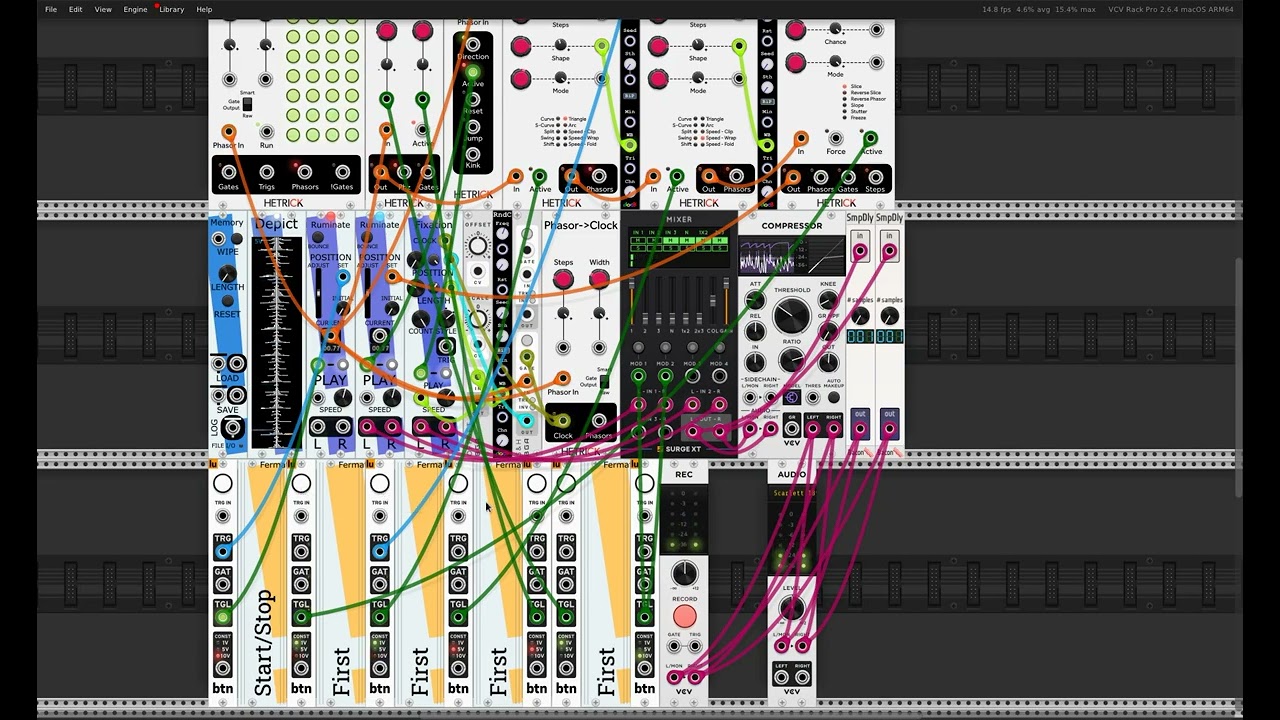The height and width of the screenshot is (720, 1280).
Task: Click the GATE jack on REC module
Action: point(673,646)
